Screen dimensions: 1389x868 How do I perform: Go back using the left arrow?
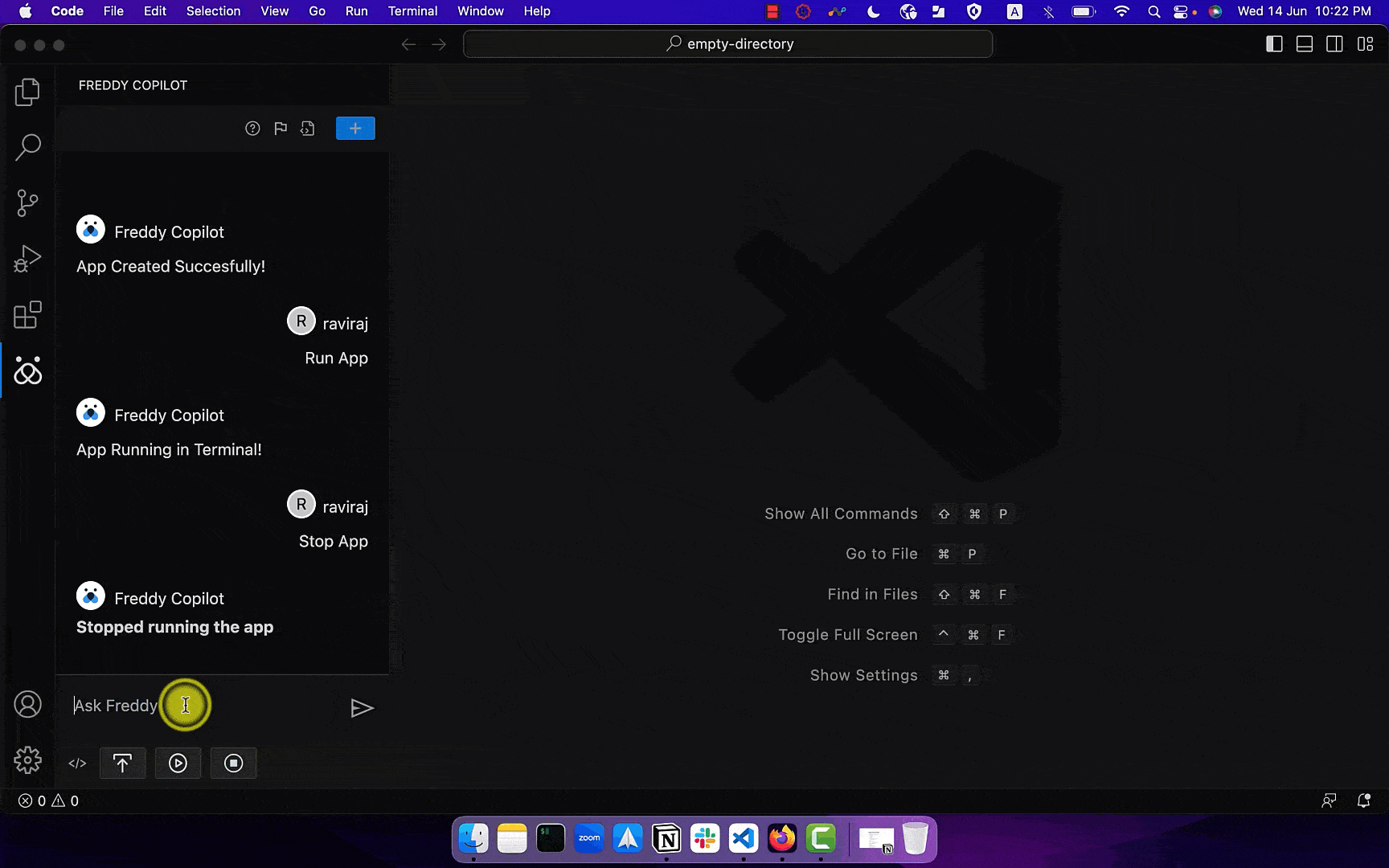[x=408, y=44]
